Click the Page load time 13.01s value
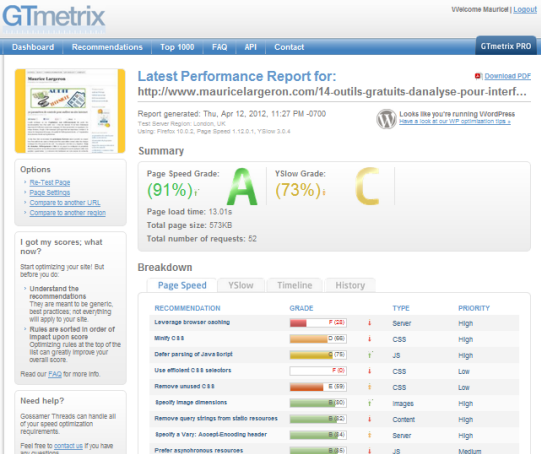Screen dimensions: 541x454 pyautogui.click(x=220, y=211)
